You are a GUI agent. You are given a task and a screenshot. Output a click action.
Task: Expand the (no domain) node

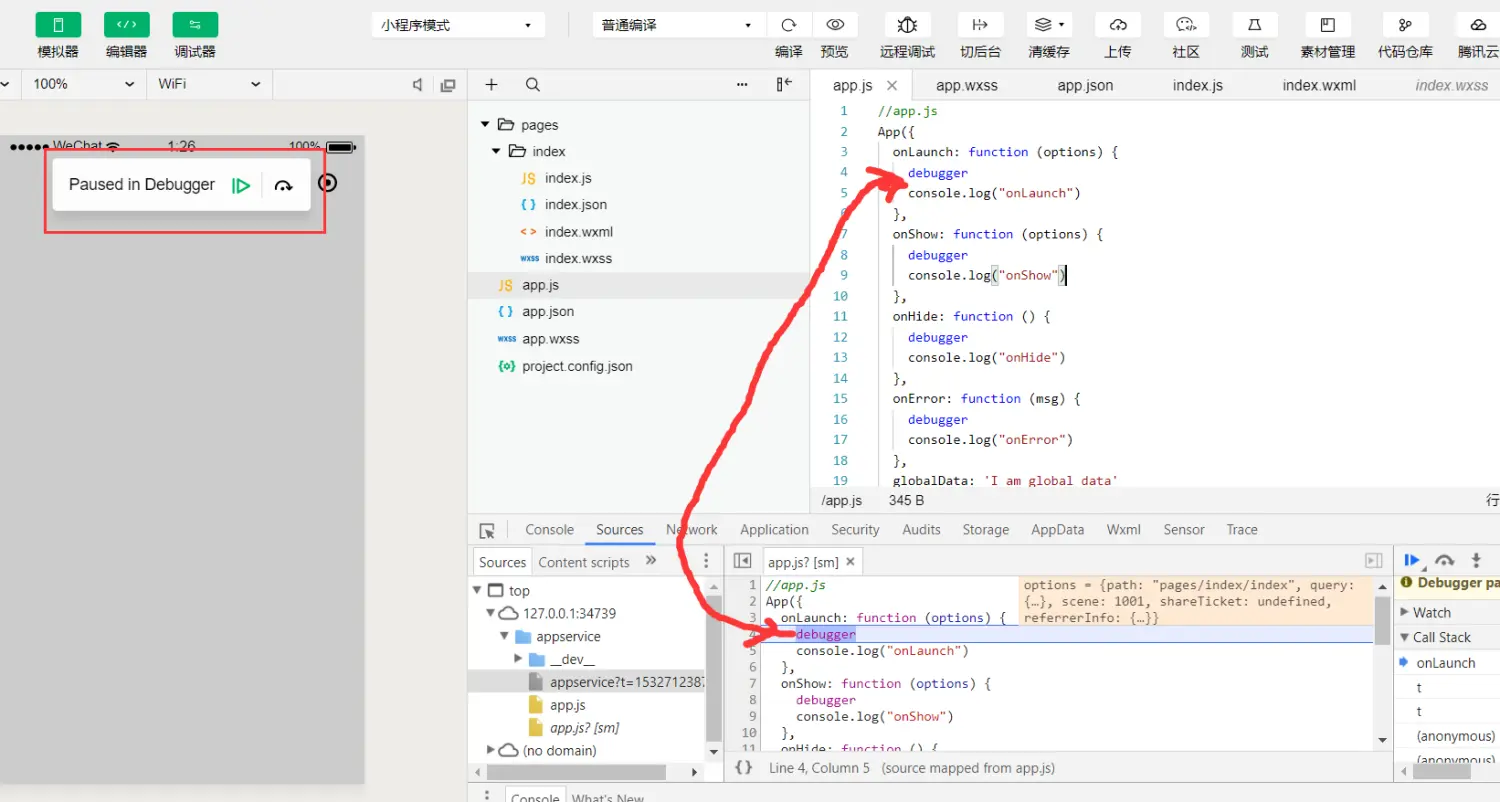click(x=490, y=750)
